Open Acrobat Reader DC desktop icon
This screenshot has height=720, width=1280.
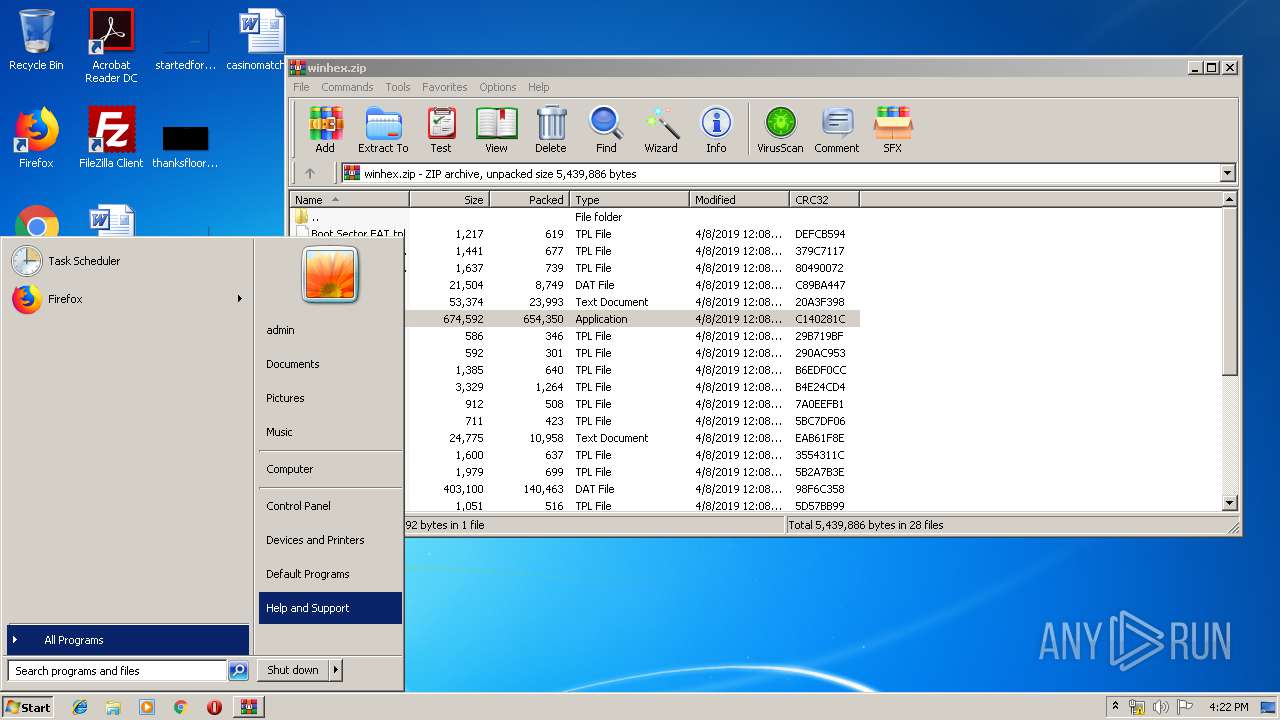click(x=111, y=45)
